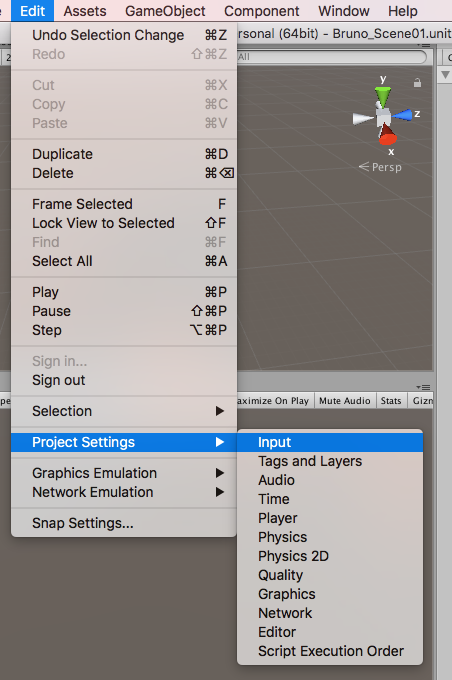Open Input project settings
The image size is (452, 680).
point(330,442)
